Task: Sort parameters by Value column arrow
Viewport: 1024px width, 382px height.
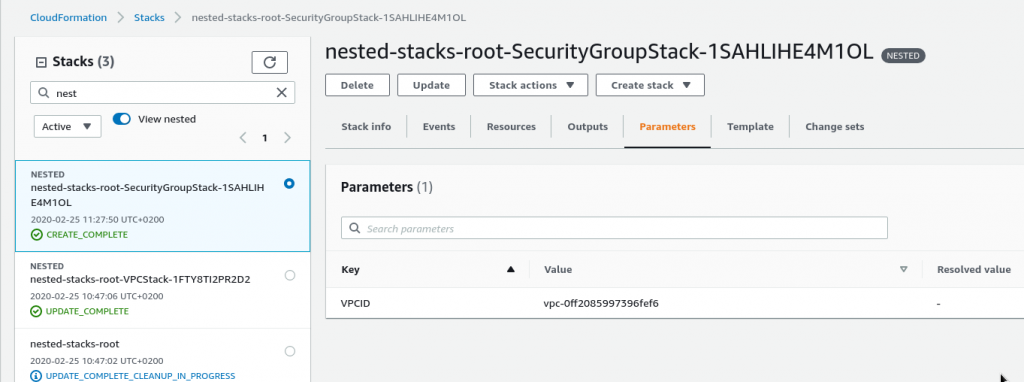Action: pyautogui.click(x=904, y=269)
